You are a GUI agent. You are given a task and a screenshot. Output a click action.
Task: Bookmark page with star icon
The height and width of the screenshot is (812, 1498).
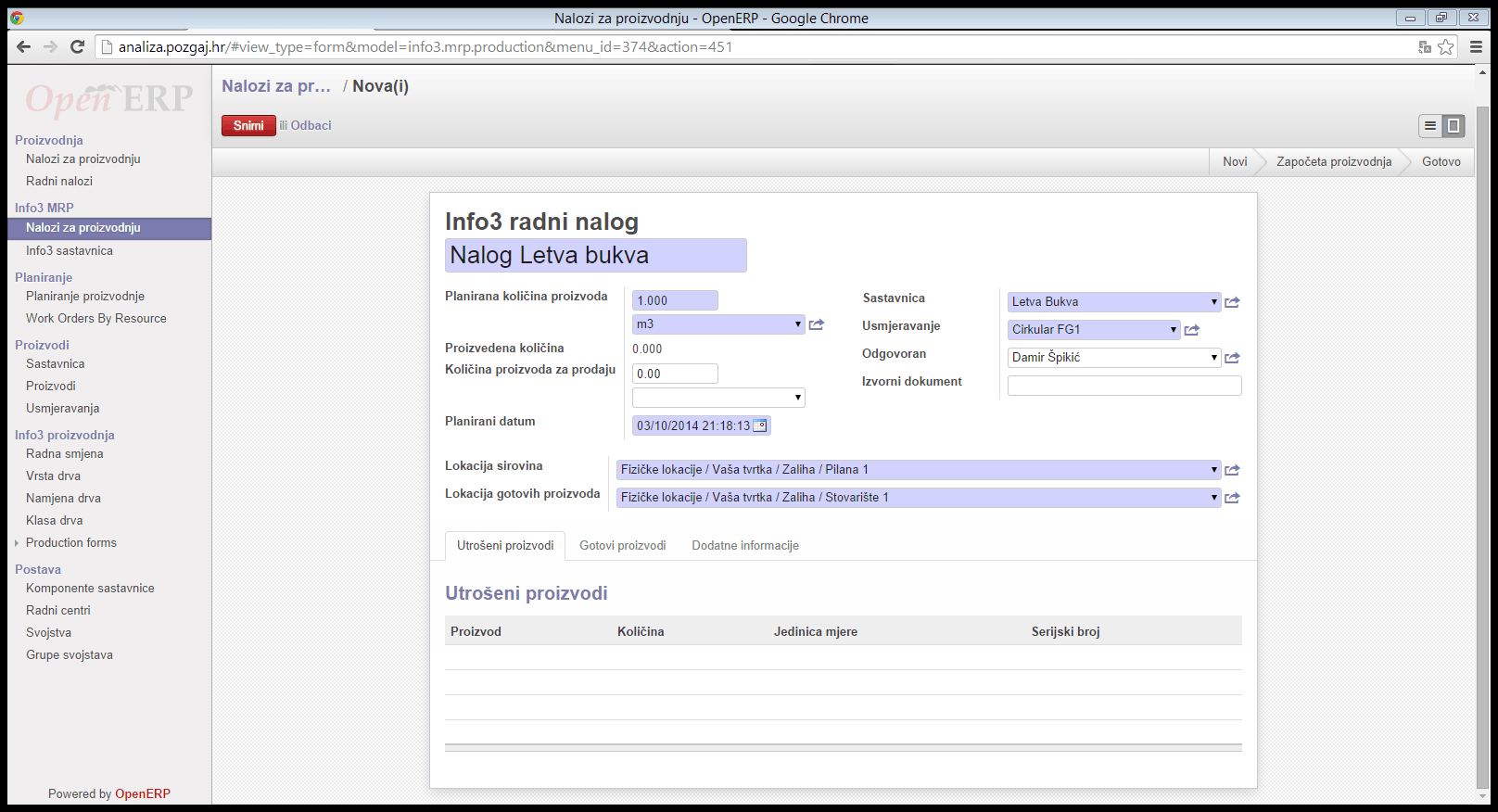1446,47
